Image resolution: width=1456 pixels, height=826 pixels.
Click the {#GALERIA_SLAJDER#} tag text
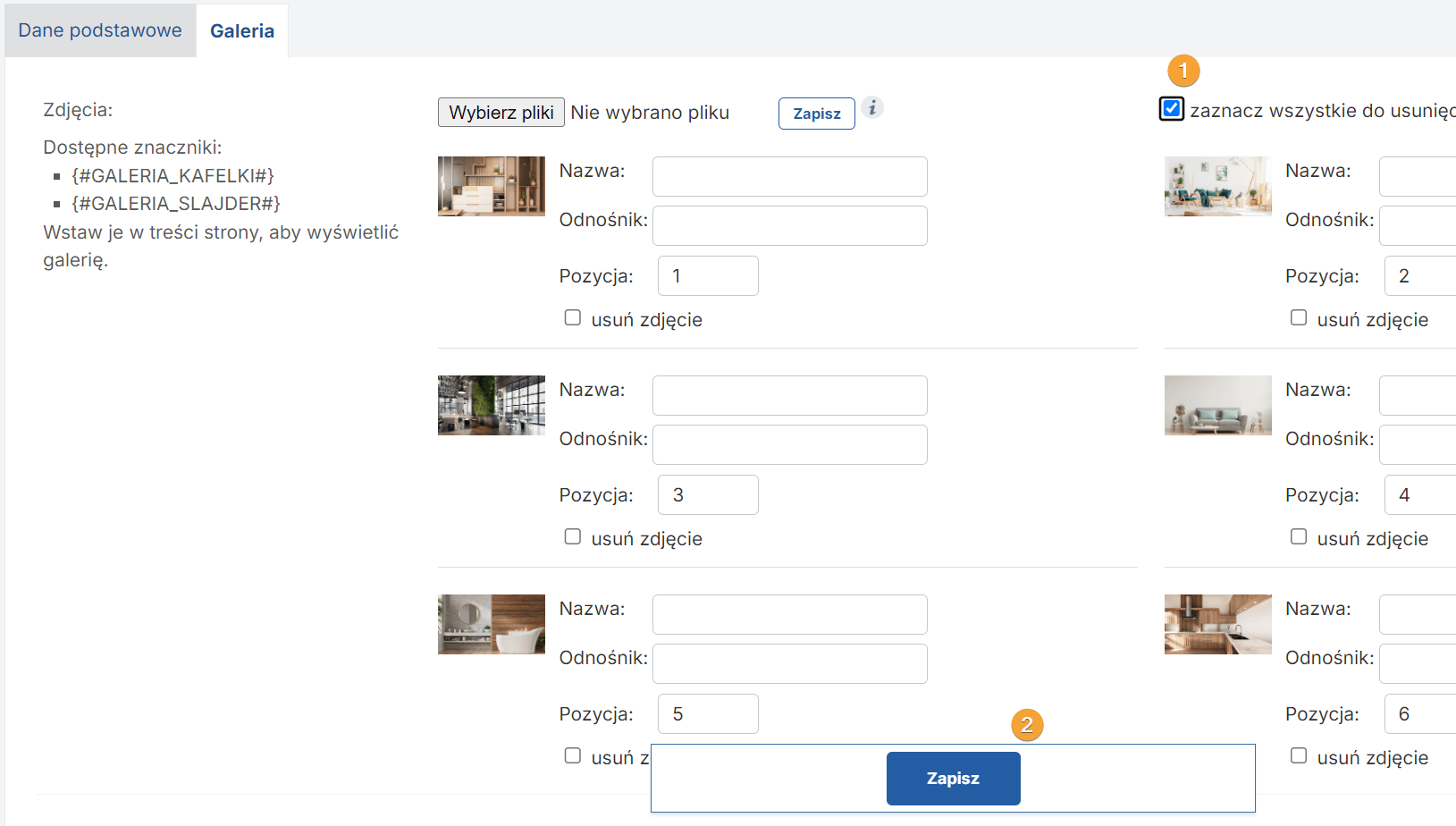point(176,203)
